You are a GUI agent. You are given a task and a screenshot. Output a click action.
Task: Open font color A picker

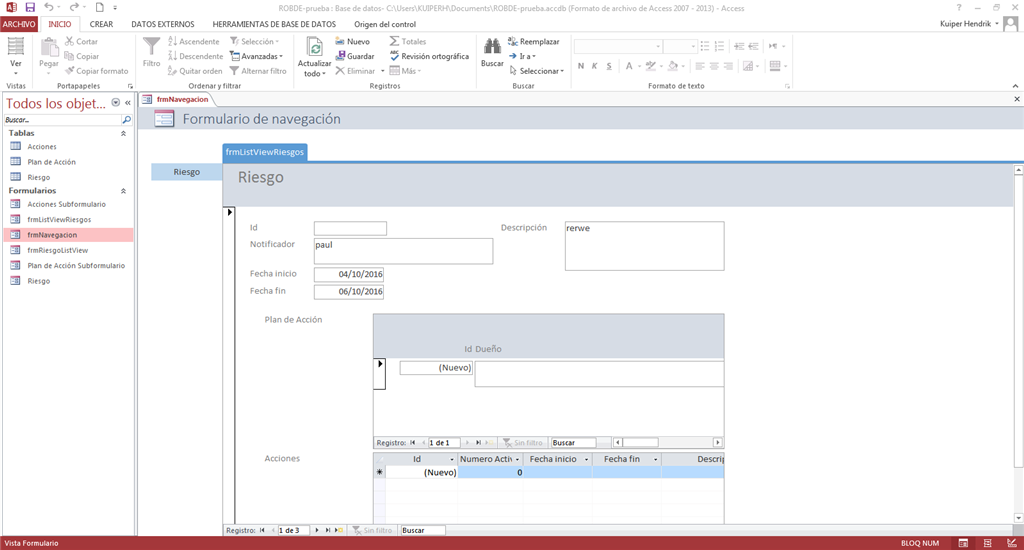[632, 66]
